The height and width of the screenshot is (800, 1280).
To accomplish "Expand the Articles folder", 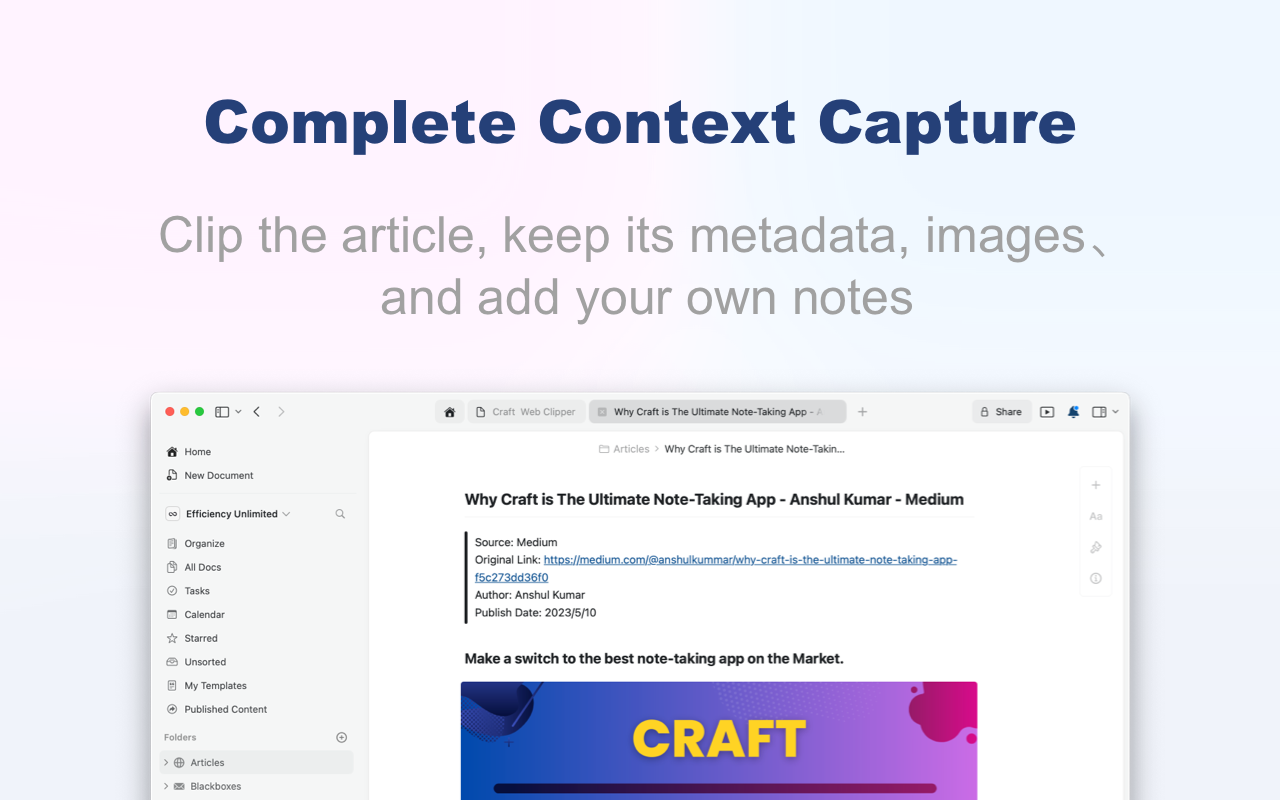I will 166,762.
